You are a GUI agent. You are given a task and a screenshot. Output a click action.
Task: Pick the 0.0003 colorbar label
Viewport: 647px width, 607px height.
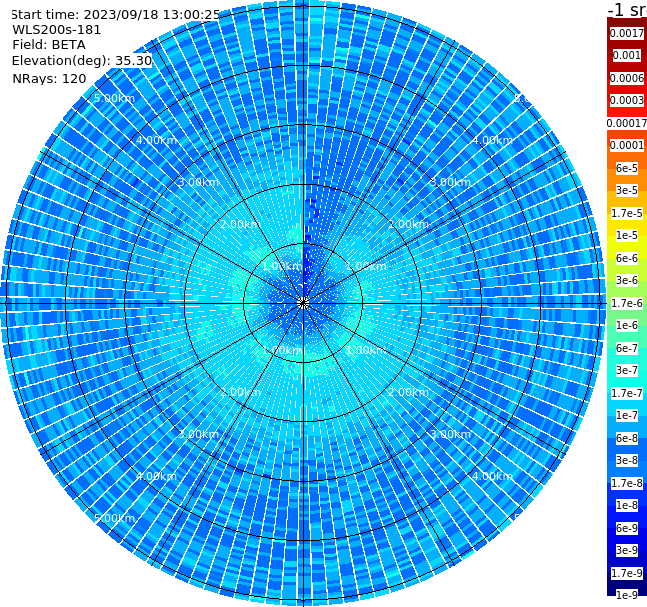coord(627,100)
